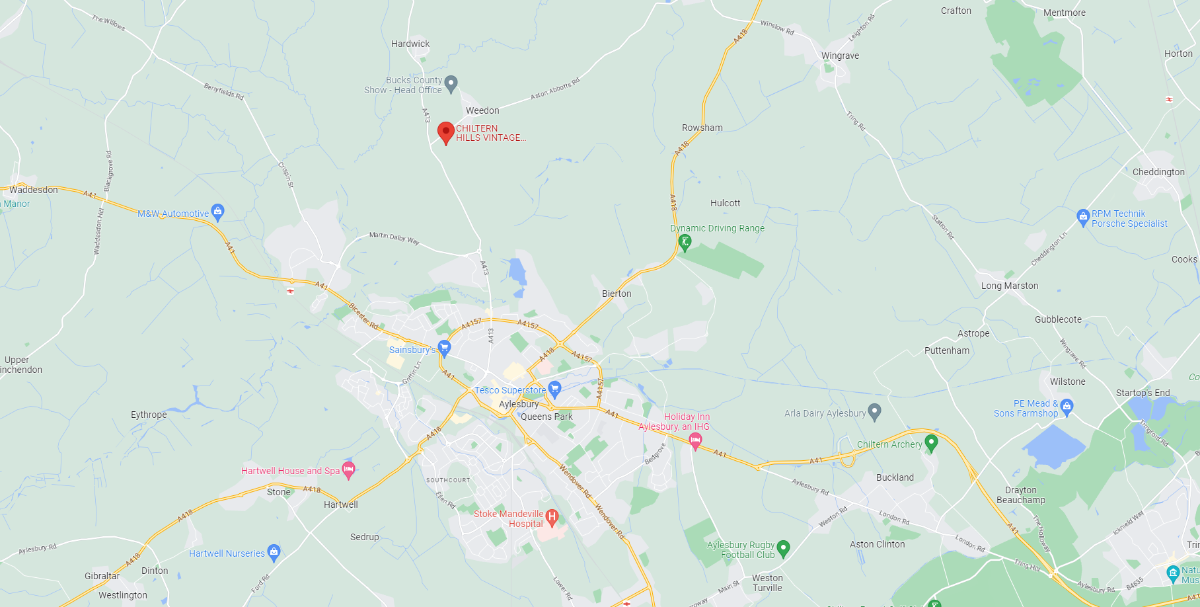The image size is (1200, 607).
Task: Click the red Chiltern Hills Vintage pin
Action: tap(445, 133)
